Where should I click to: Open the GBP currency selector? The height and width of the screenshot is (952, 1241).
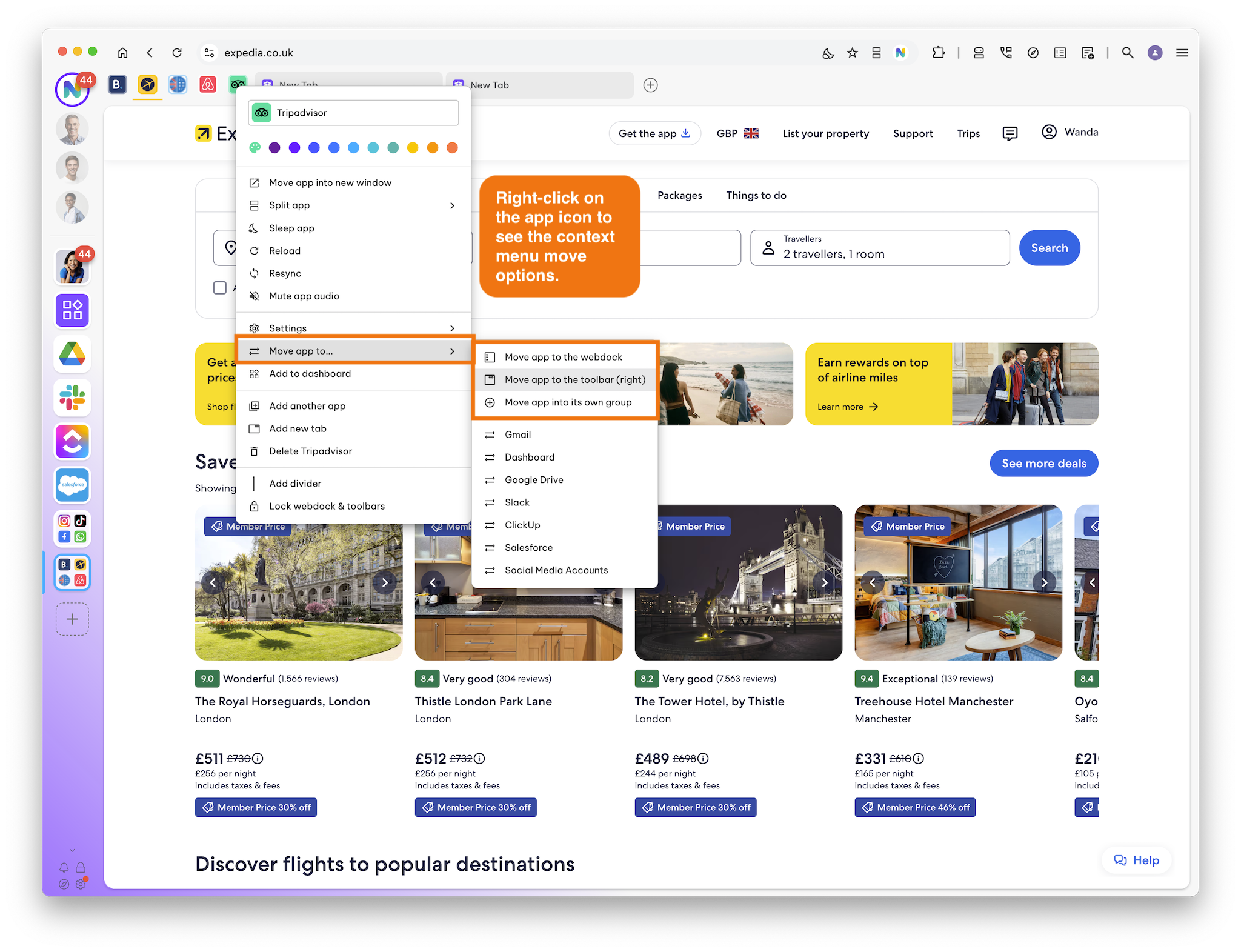pos(737,133)
